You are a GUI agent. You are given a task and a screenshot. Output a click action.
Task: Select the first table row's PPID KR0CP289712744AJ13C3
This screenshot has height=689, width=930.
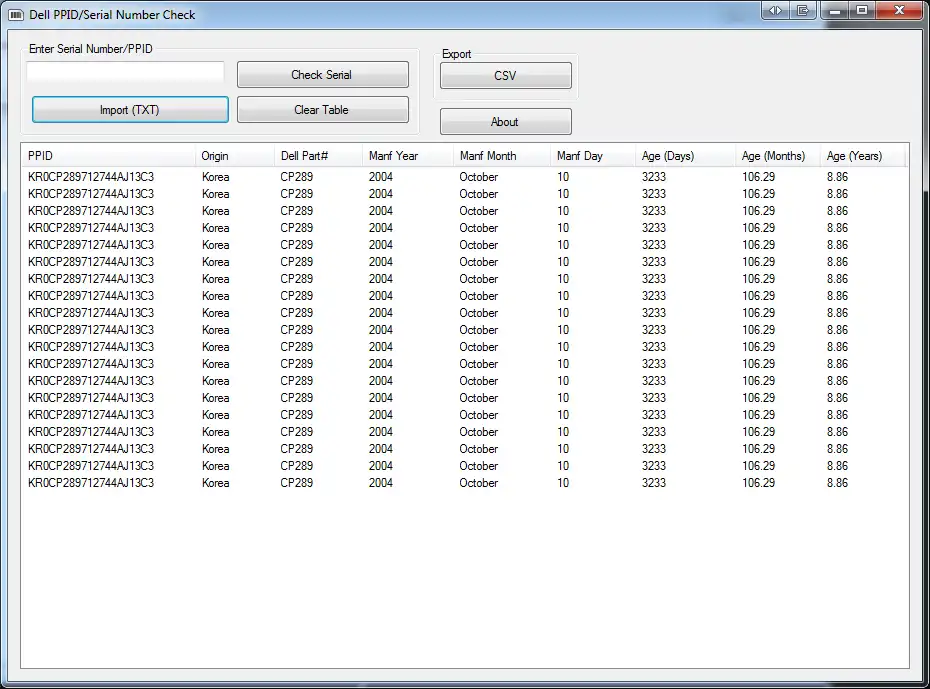pos(91,177)
